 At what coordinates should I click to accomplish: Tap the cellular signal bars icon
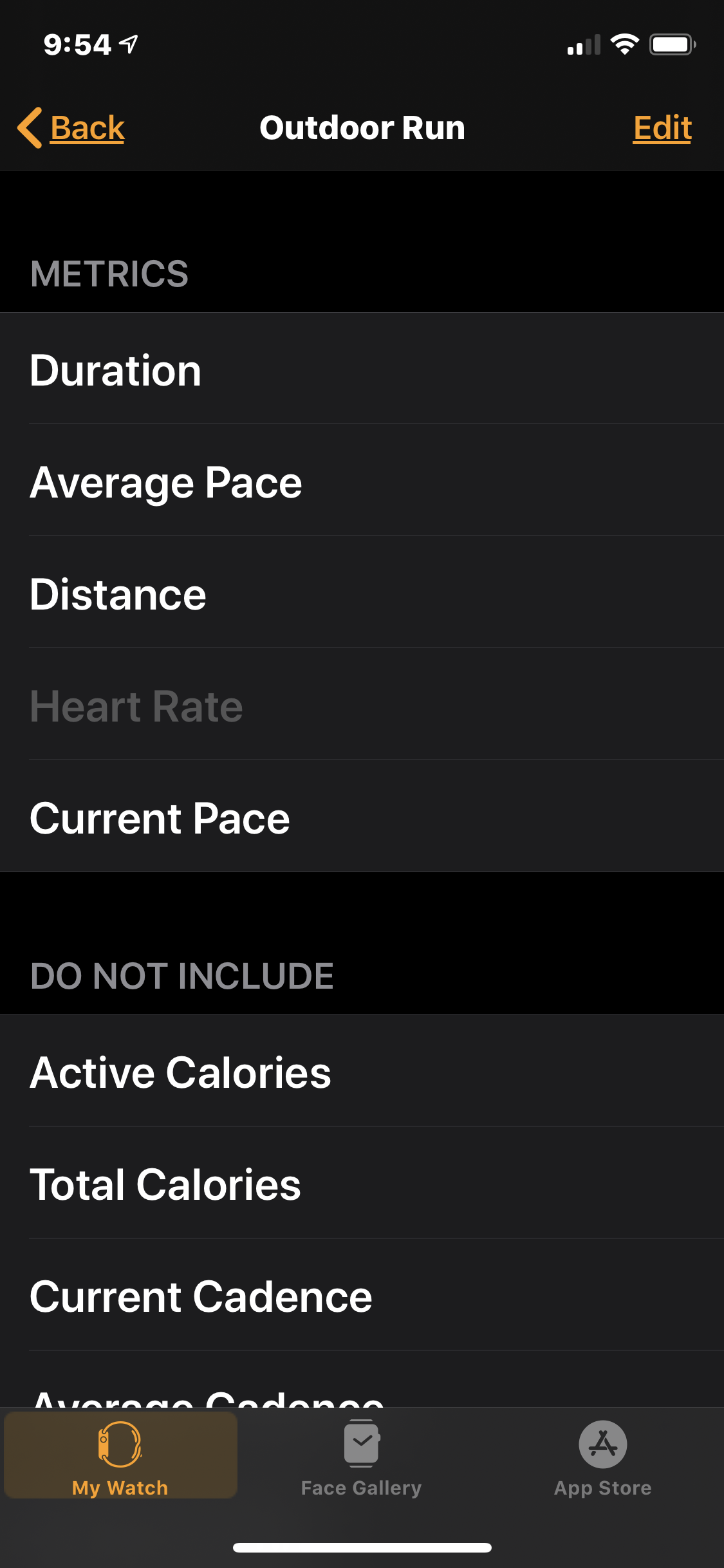click(584, 45)
